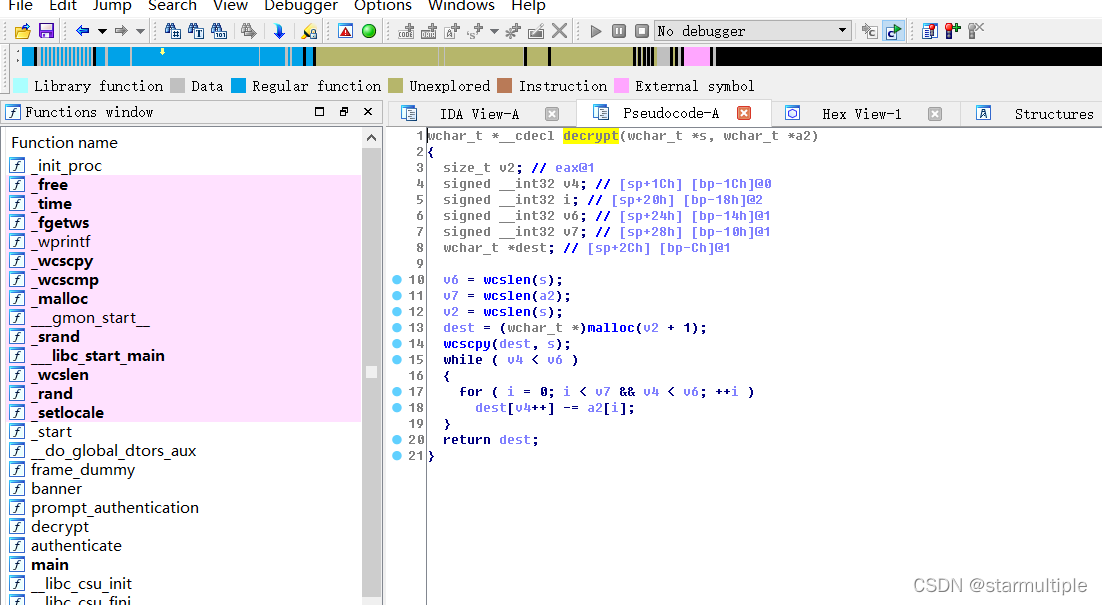
Task: Click the rename pencil icon
Action: (536, 31)
